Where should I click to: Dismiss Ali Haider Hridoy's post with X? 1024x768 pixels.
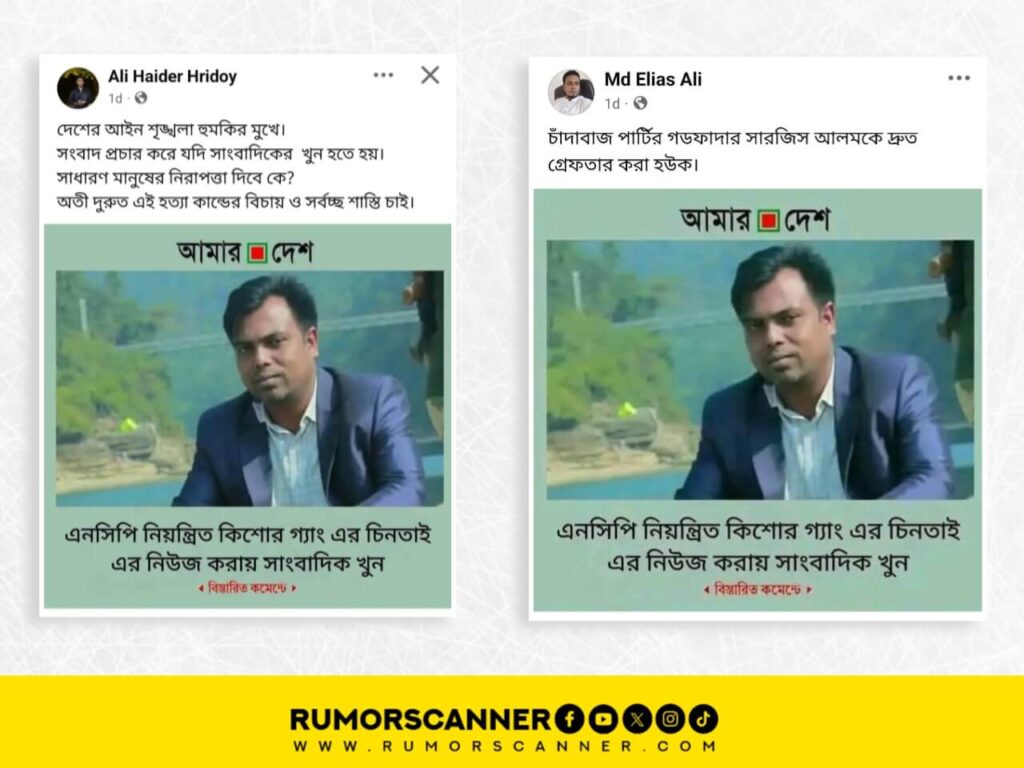(x=430, y=75)
